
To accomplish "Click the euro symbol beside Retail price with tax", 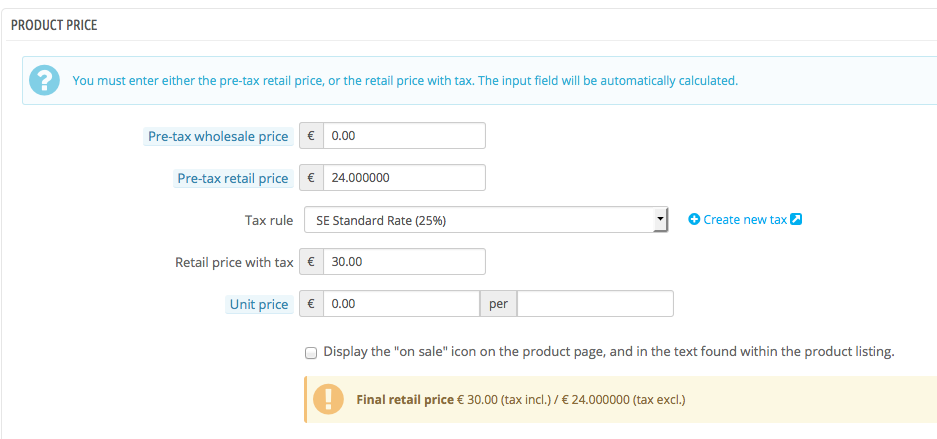I will click(x=311, y=262).
